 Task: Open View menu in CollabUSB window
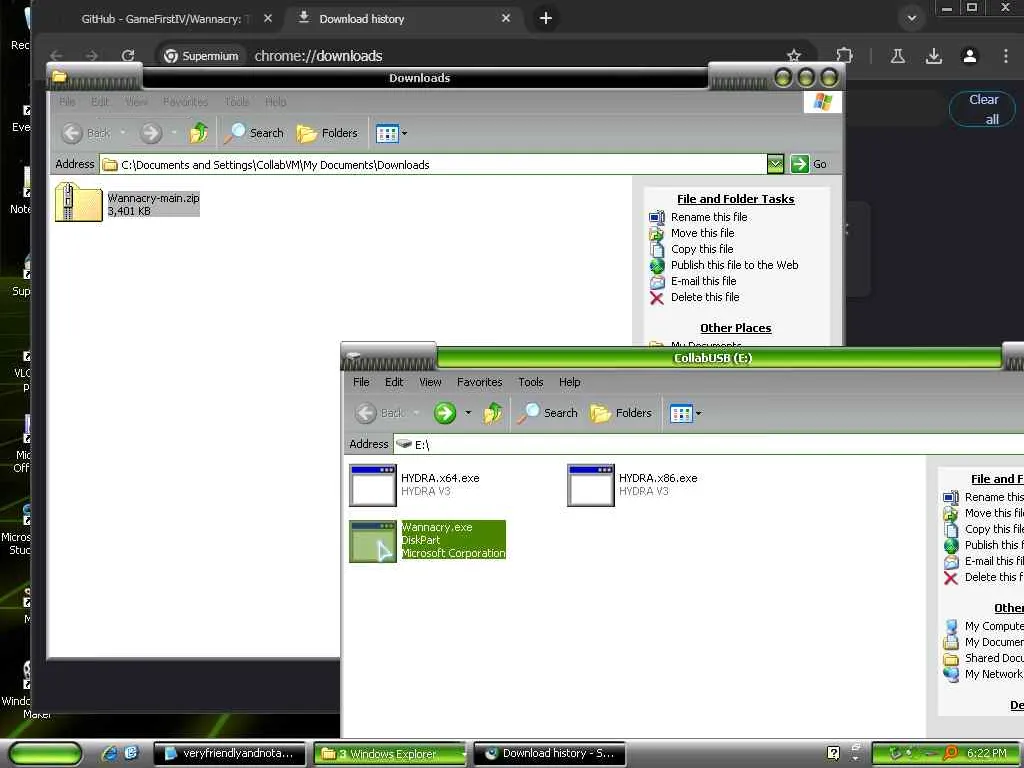point(430,382)
